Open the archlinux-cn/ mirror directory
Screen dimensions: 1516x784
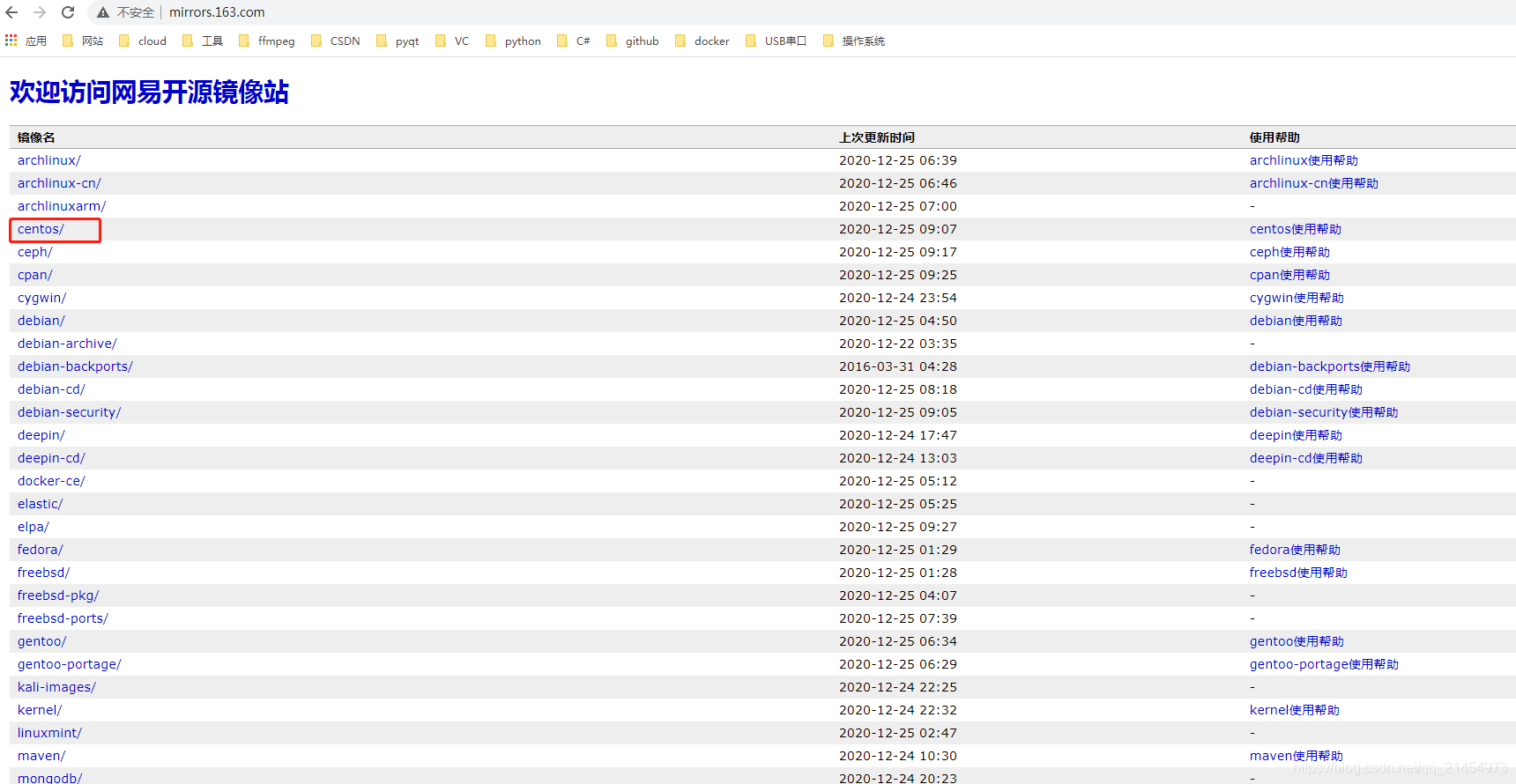[59, 183]
